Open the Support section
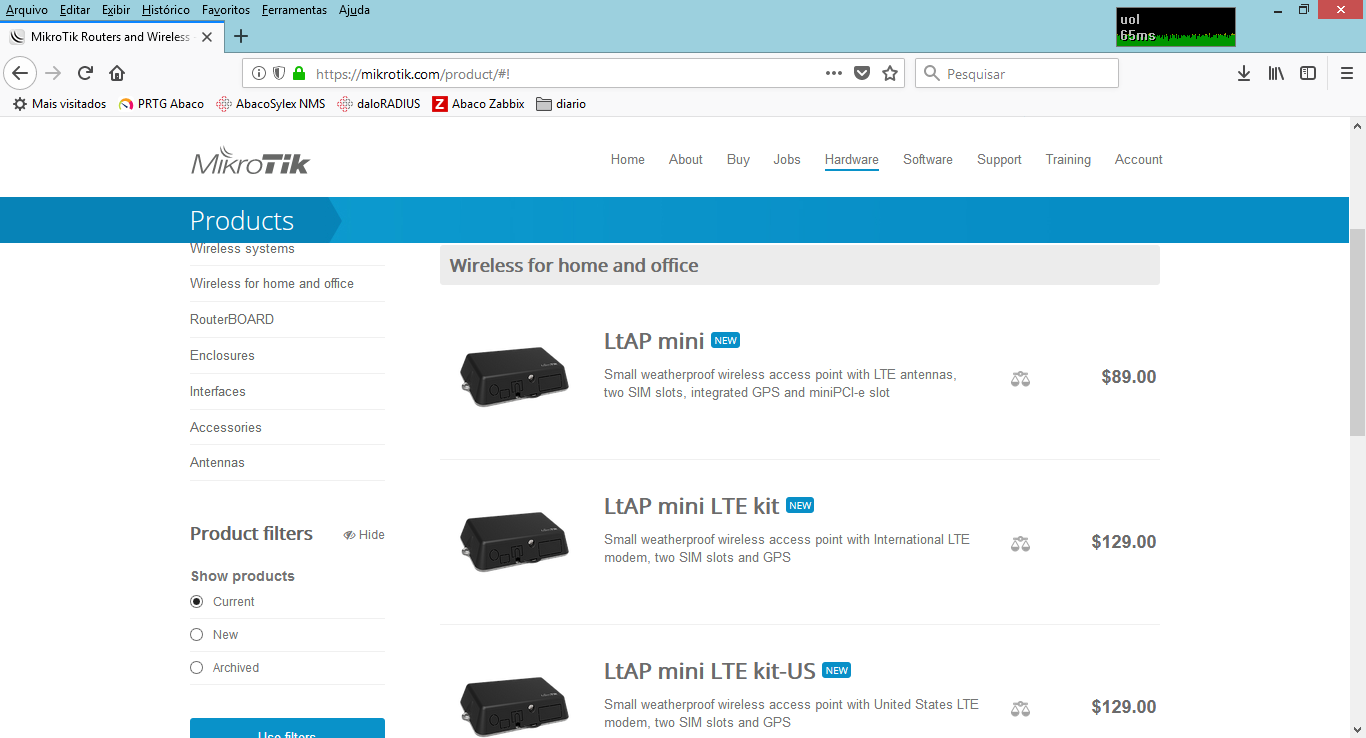Viewport: 1366px width, 738px height. click(999, 160)
